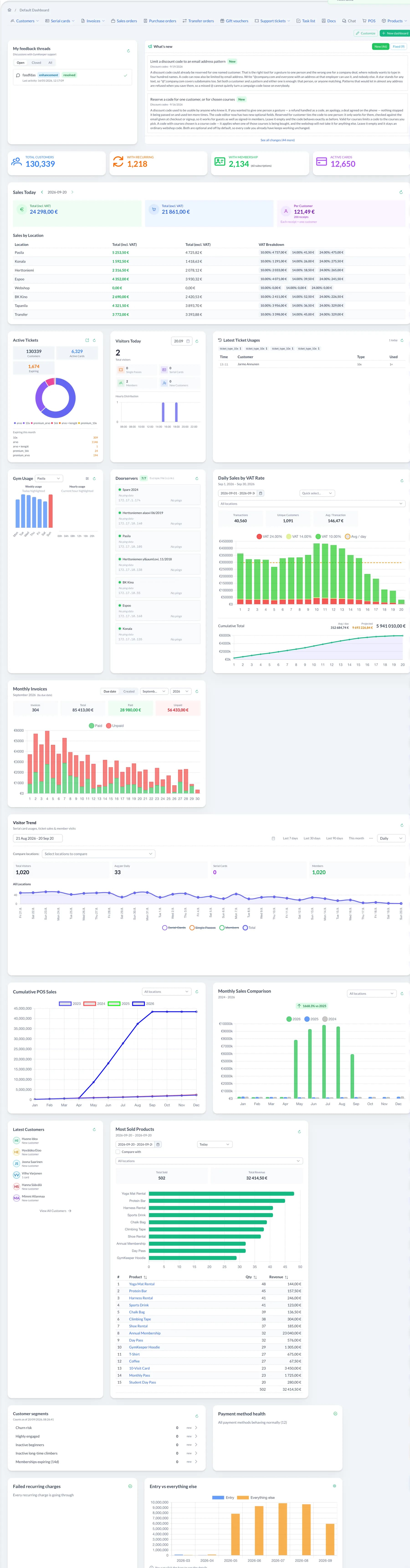Open the month dropdown in Monthly Invoices

[154, 691]
